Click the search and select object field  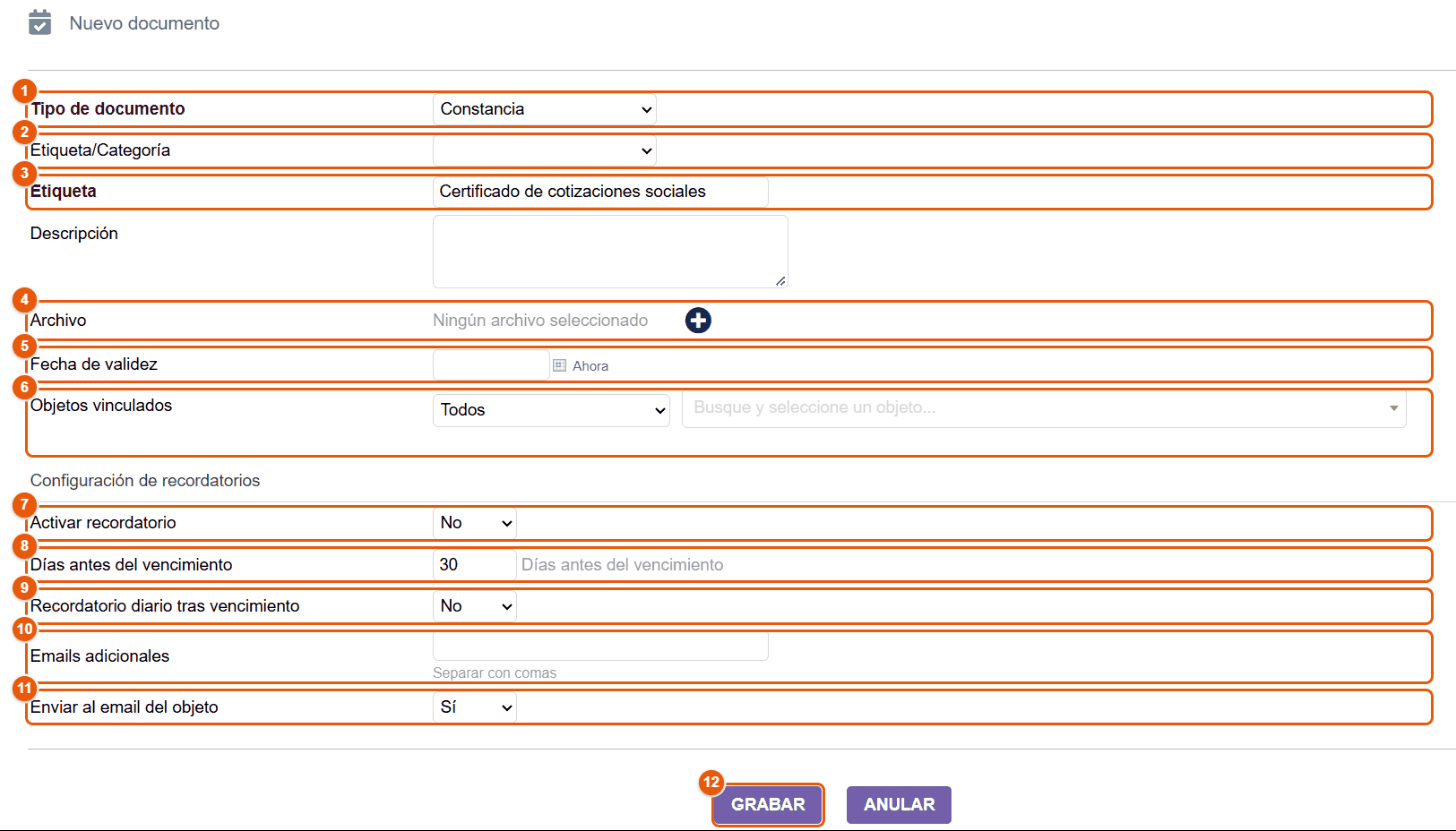pyautogui.click(x=1044, y=409)
